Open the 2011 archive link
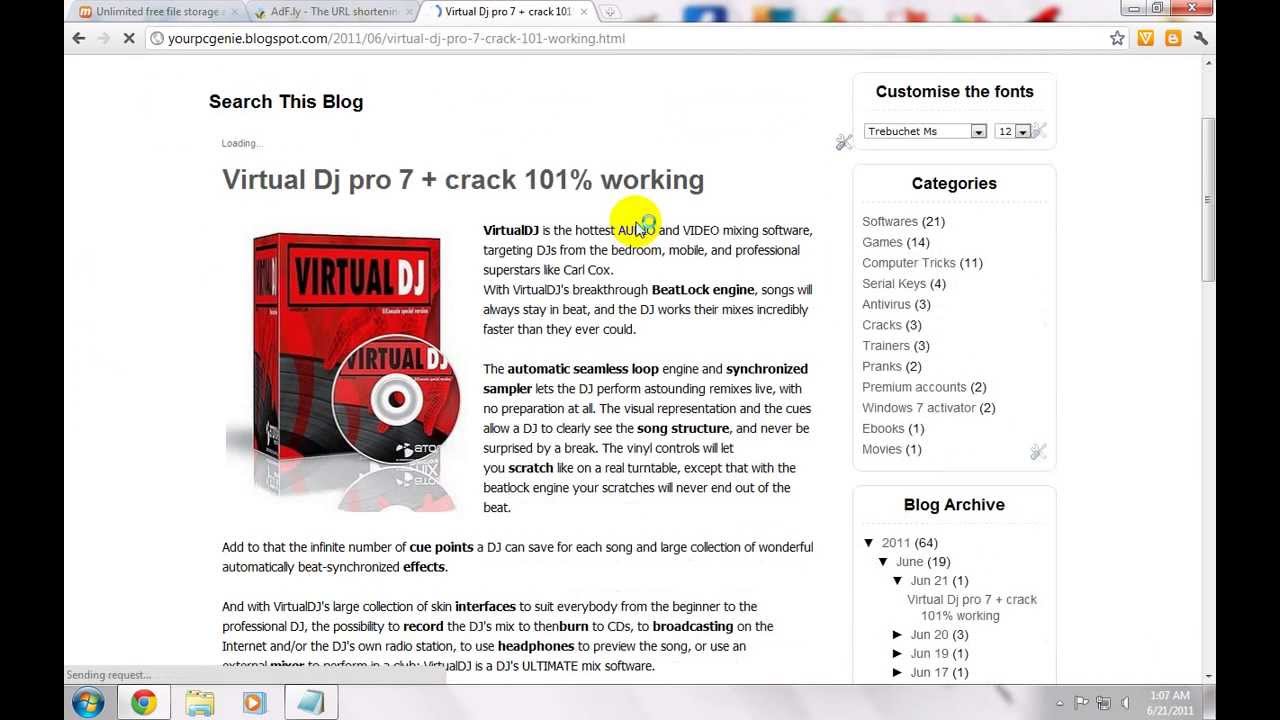The width and height of the screenshot is (1280, 720). (896, 543)
